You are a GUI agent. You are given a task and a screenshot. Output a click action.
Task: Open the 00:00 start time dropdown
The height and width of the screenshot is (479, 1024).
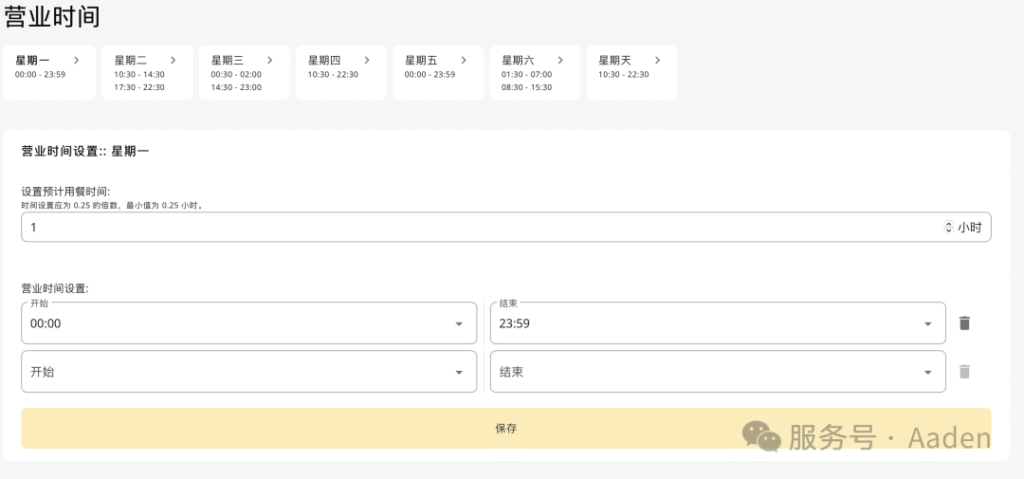click(459, 324)
